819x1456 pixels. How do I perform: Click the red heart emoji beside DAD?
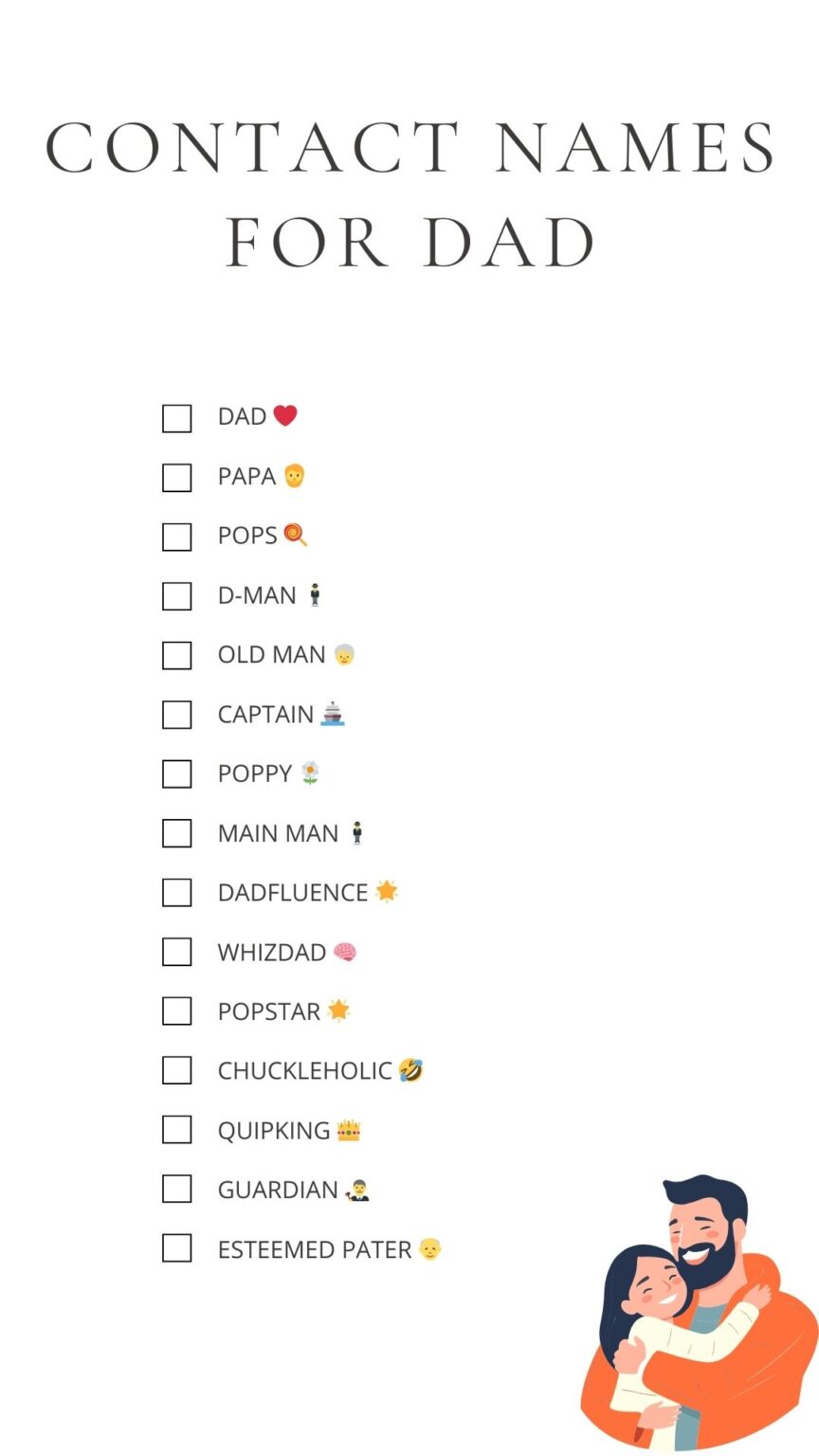285,415
